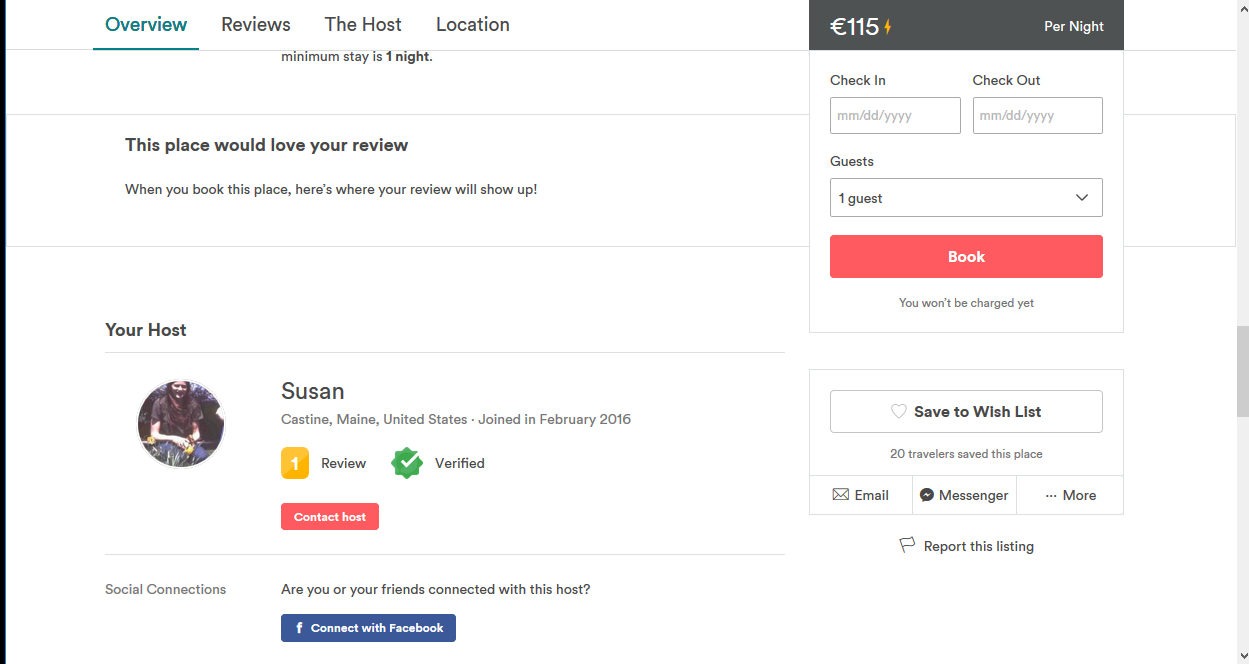
Task: Select the Location tab
Action: click(x=473, y=25)
